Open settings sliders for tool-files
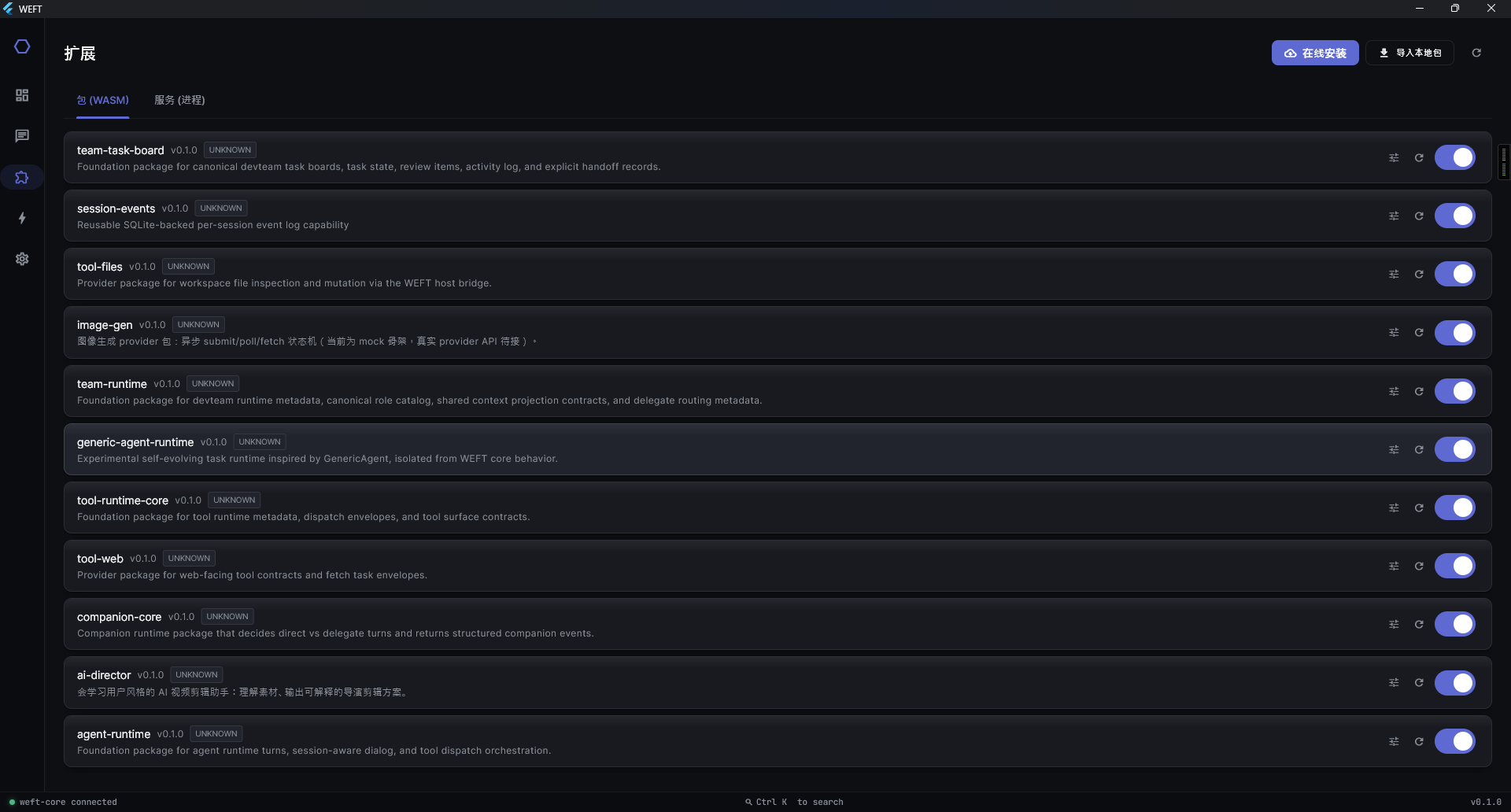1511x812 pixels. (x=1394, y=274)
